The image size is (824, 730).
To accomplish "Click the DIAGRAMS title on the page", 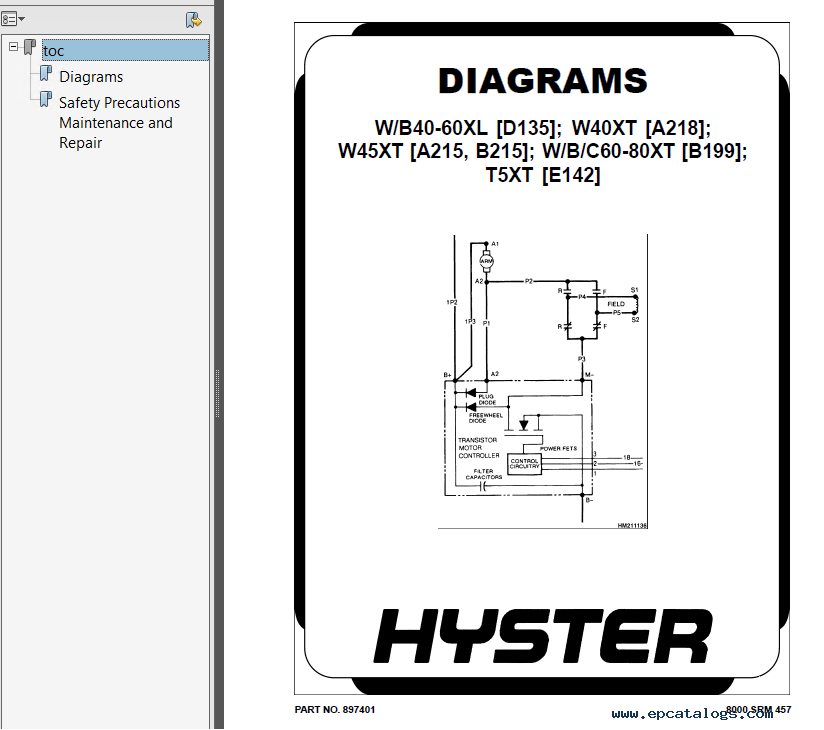I will click(542, 81).
